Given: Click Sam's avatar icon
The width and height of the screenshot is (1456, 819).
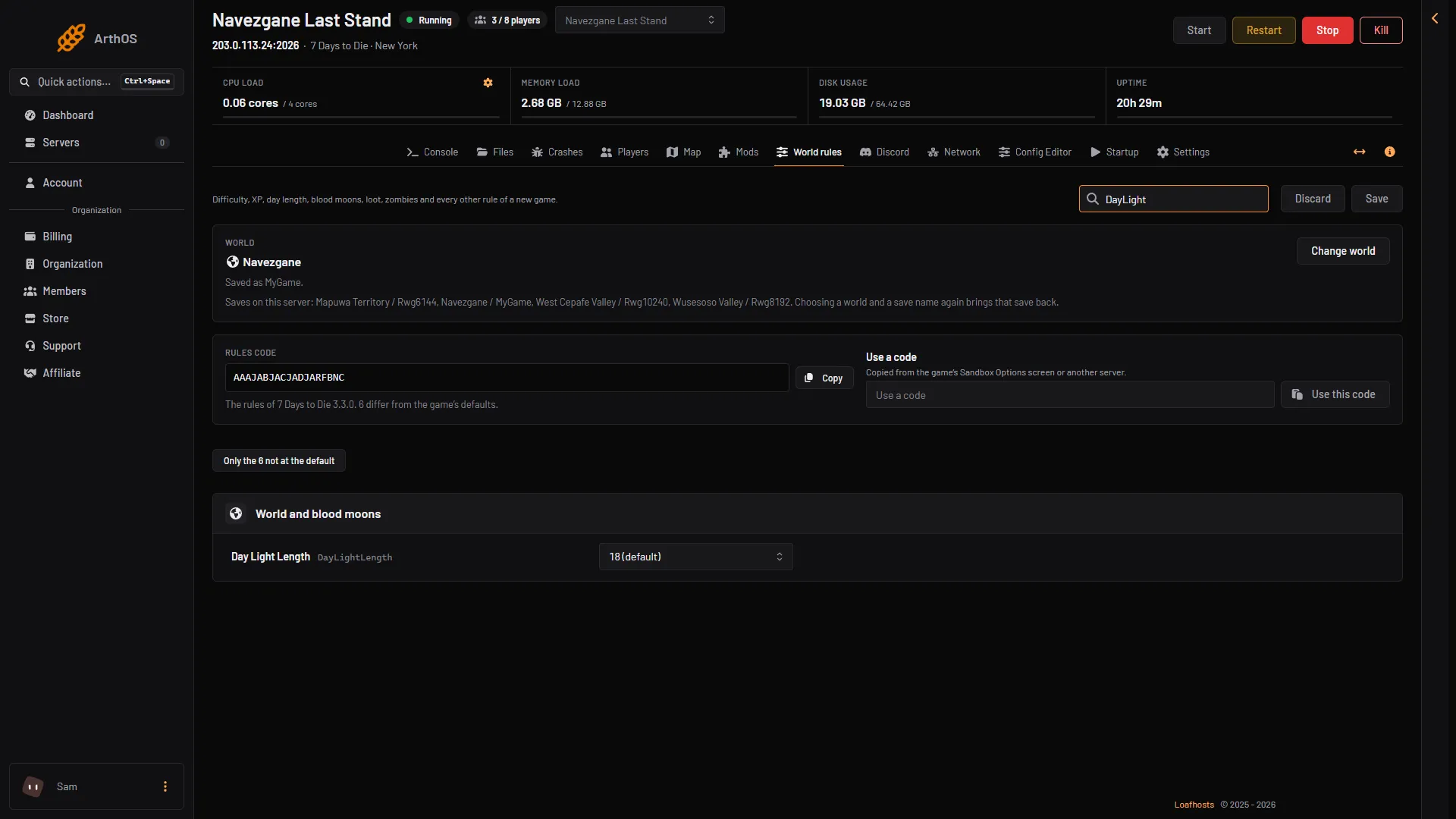Looking at the screenshot, I should 33,786.
